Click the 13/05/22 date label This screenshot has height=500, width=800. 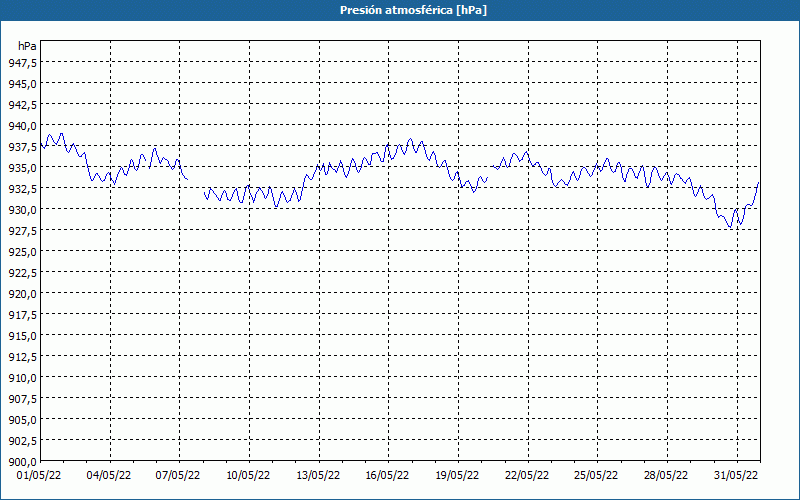tap(318, 476)
